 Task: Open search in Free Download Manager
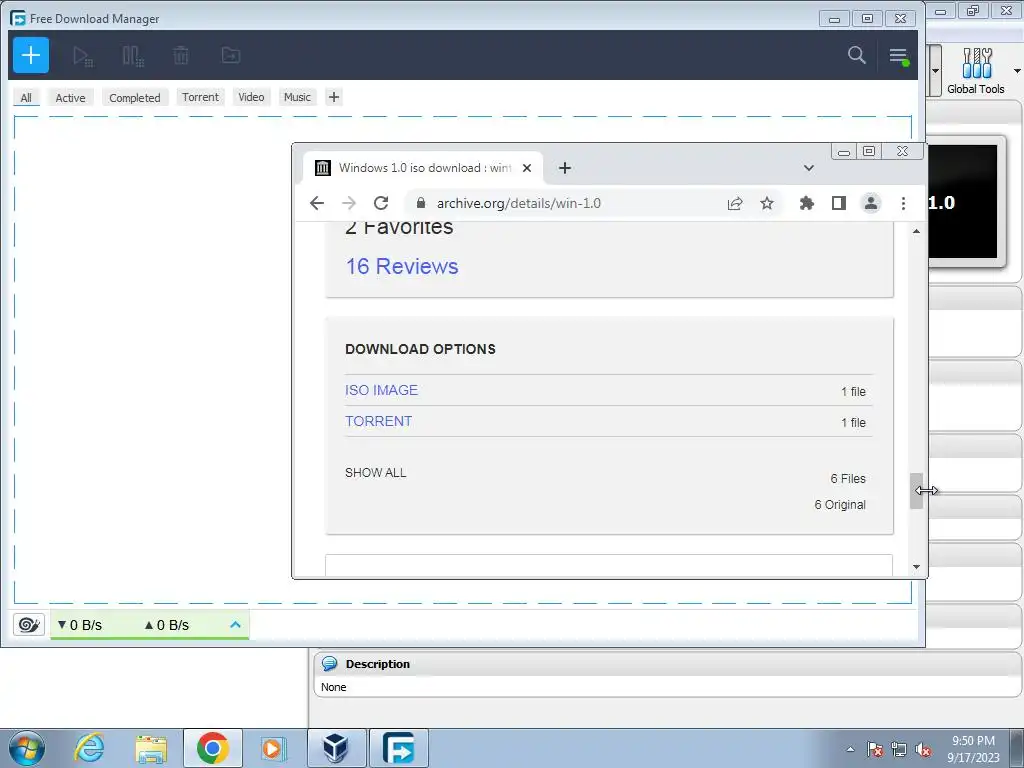pyautogui.click(x=856, y=55)
